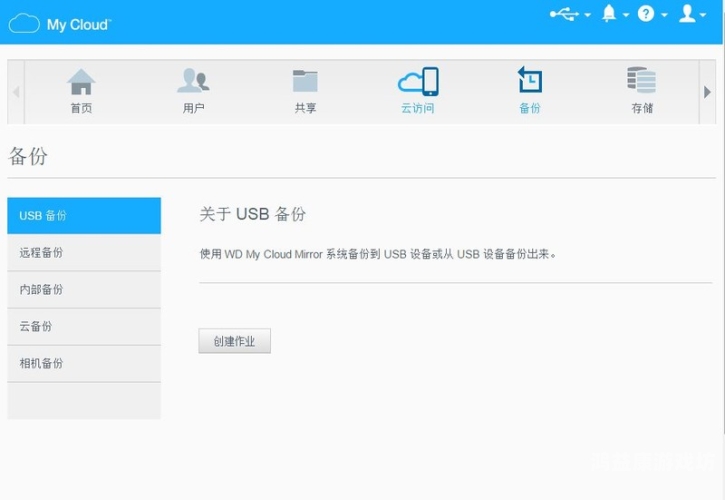Image resolution: width=725 pixels, height=500 pixels.
Task: Click the notification bell icon
Action: click(x=609, y=13)
